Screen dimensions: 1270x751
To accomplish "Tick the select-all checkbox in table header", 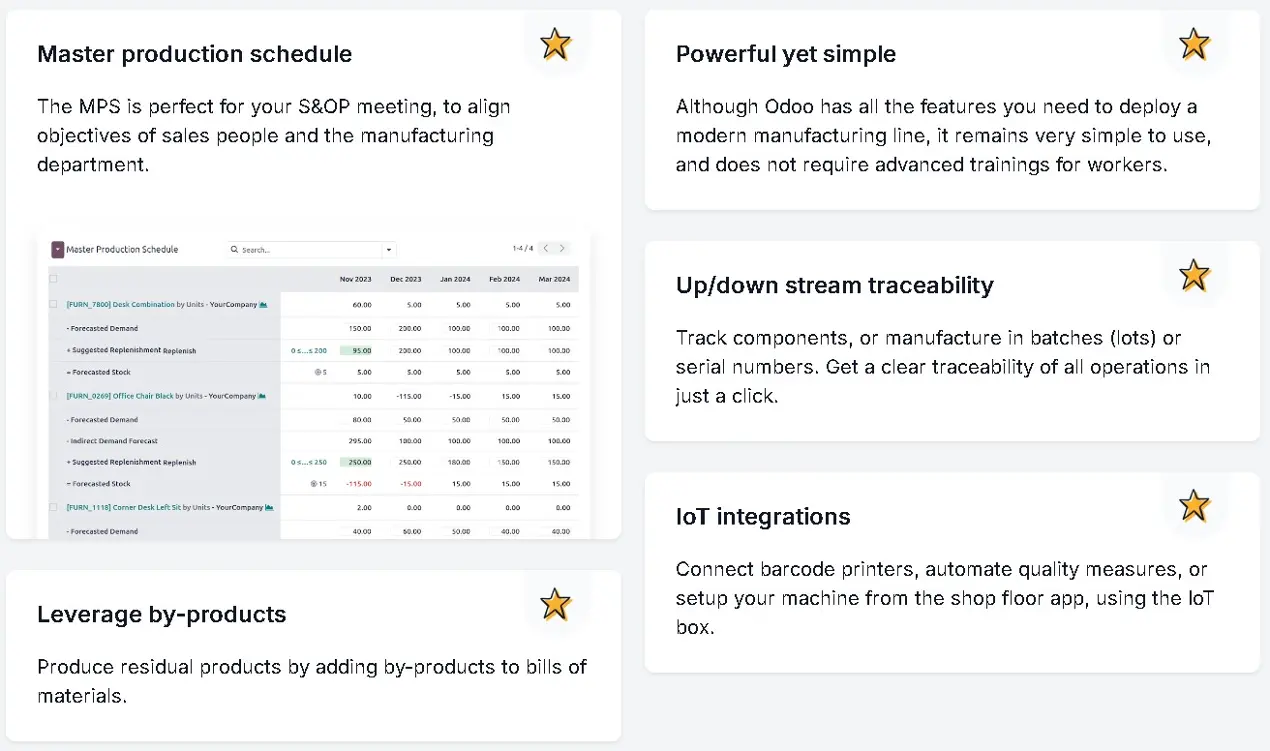I will point(54,279).
